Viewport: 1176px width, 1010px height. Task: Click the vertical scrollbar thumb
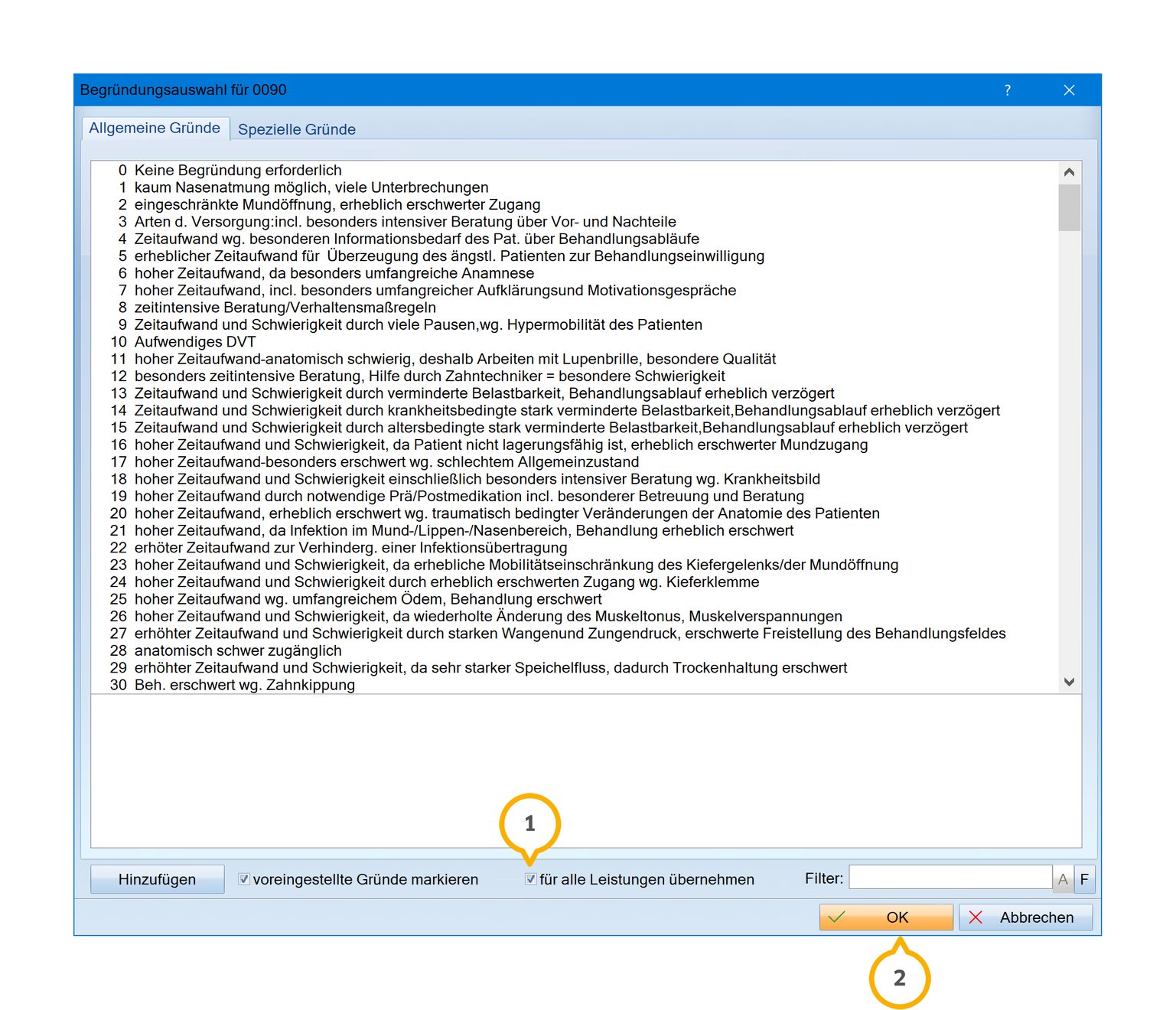coord(1069,207)
